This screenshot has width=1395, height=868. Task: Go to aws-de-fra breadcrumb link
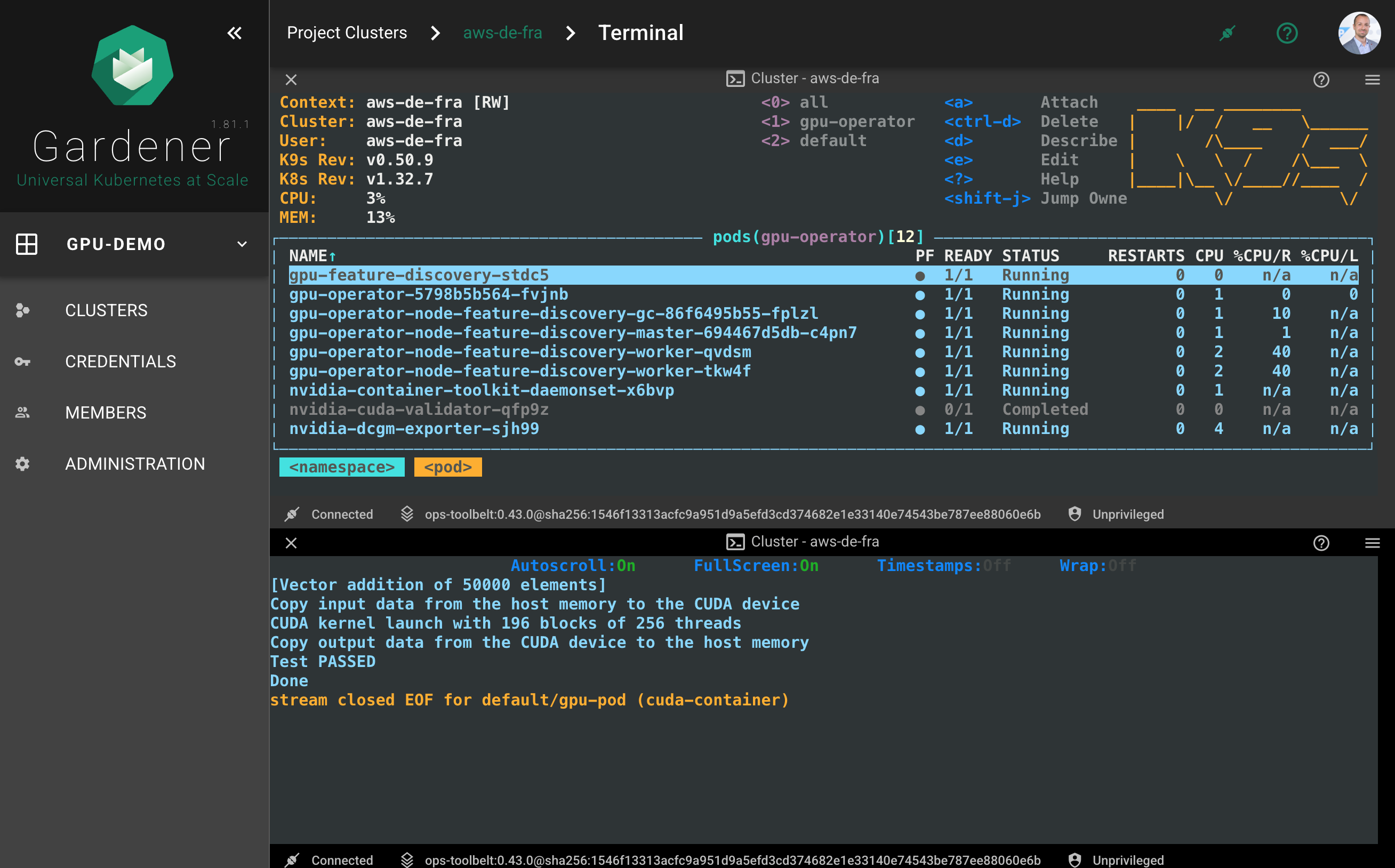502,33
